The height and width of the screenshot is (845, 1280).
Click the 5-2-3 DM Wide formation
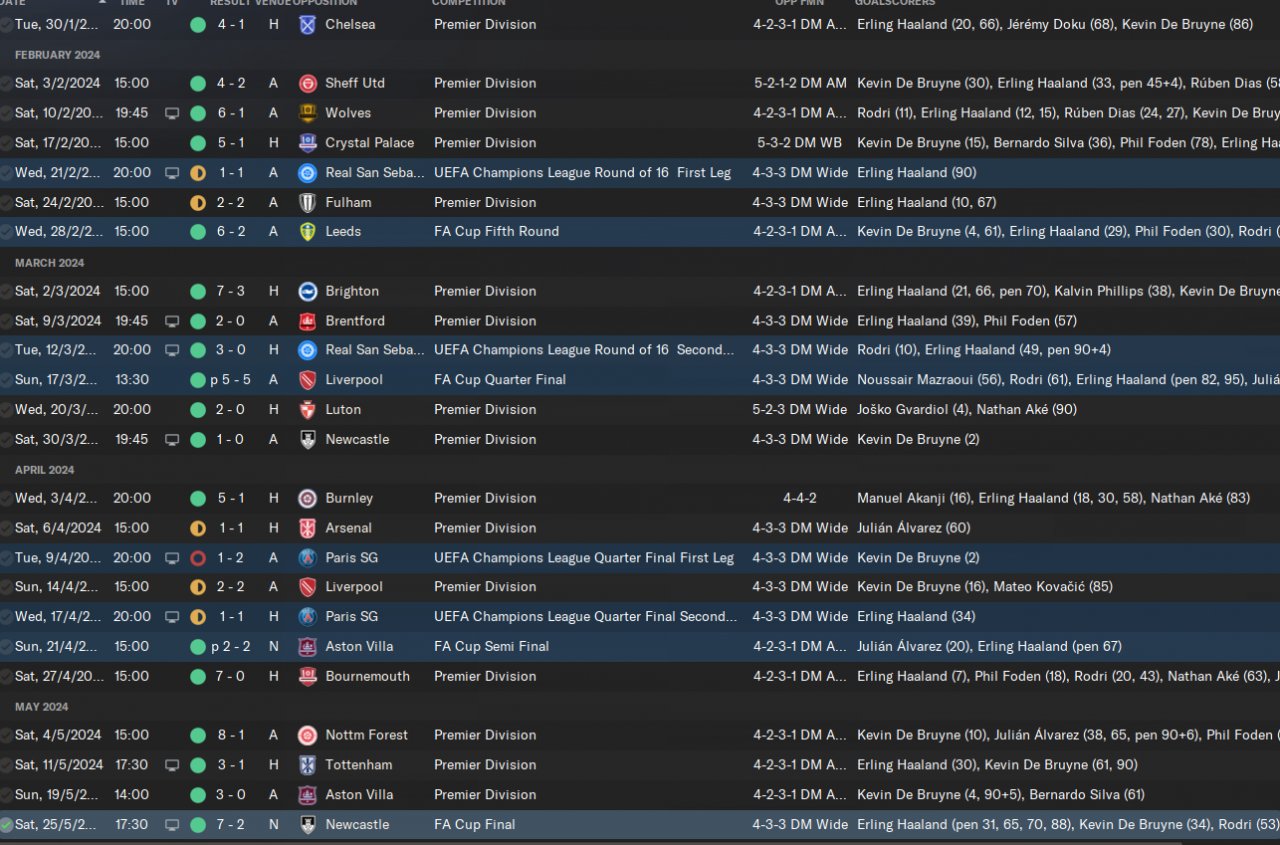click(x=800, y=409)
